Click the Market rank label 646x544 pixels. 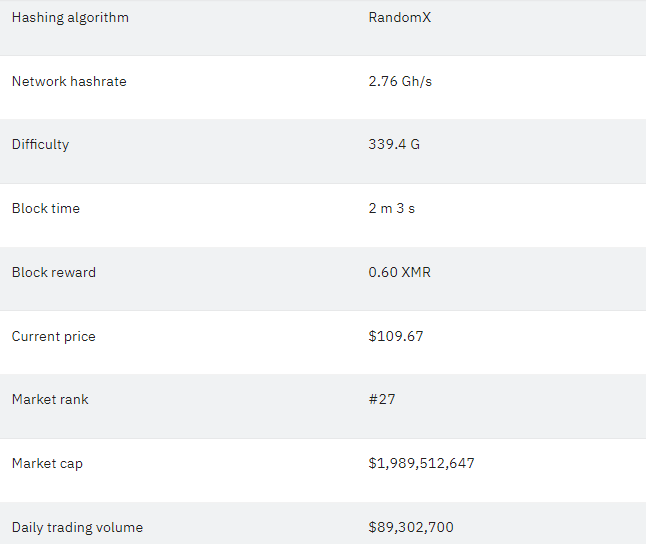[50, 399]
